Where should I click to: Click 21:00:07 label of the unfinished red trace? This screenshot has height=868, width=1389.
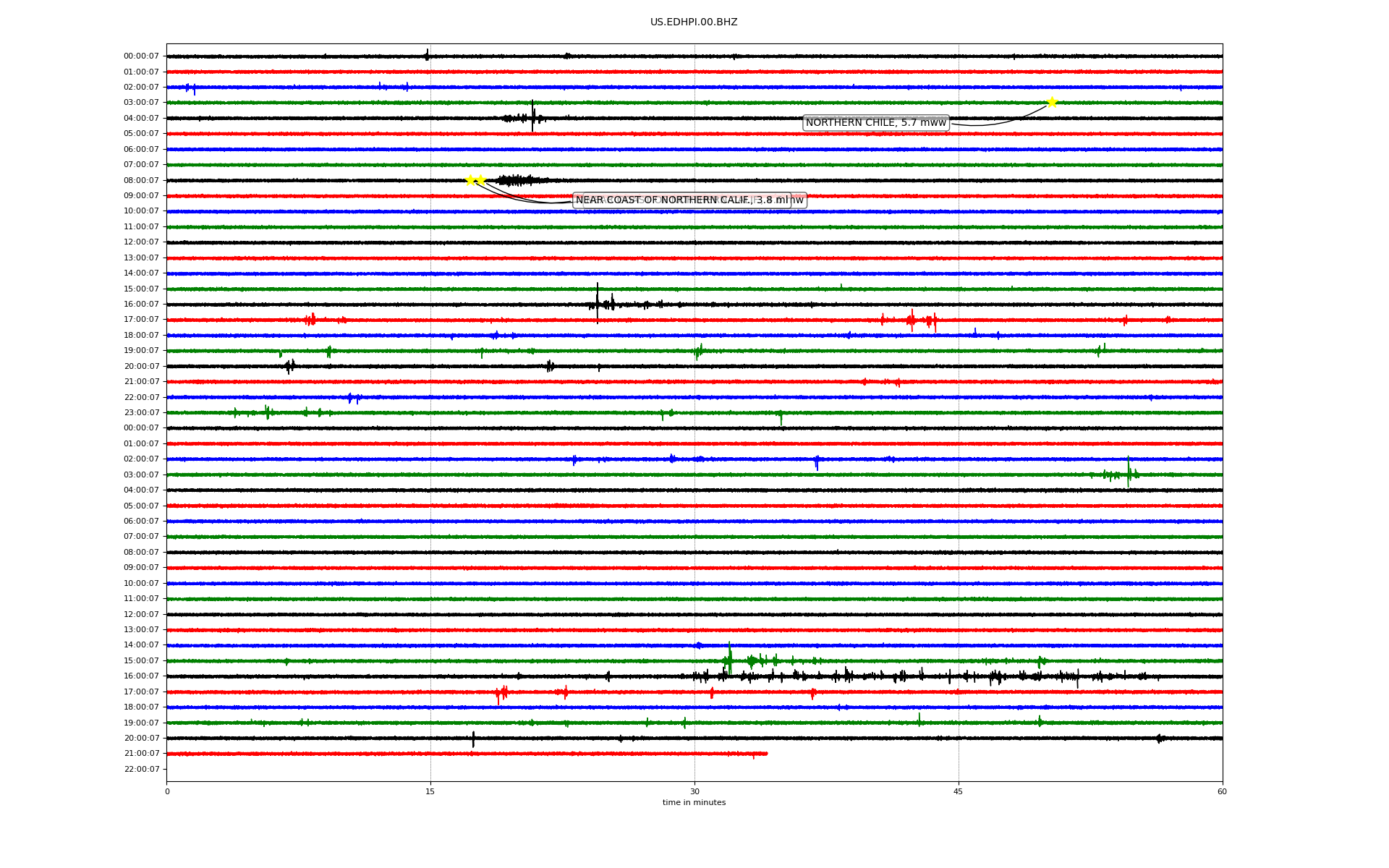coord(141,754)
